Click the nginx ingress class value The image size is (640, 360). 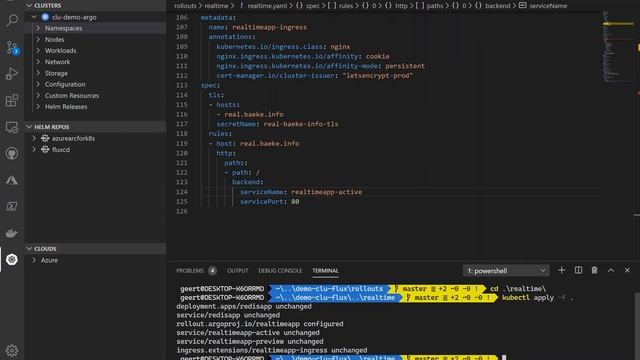click(340, 47)
